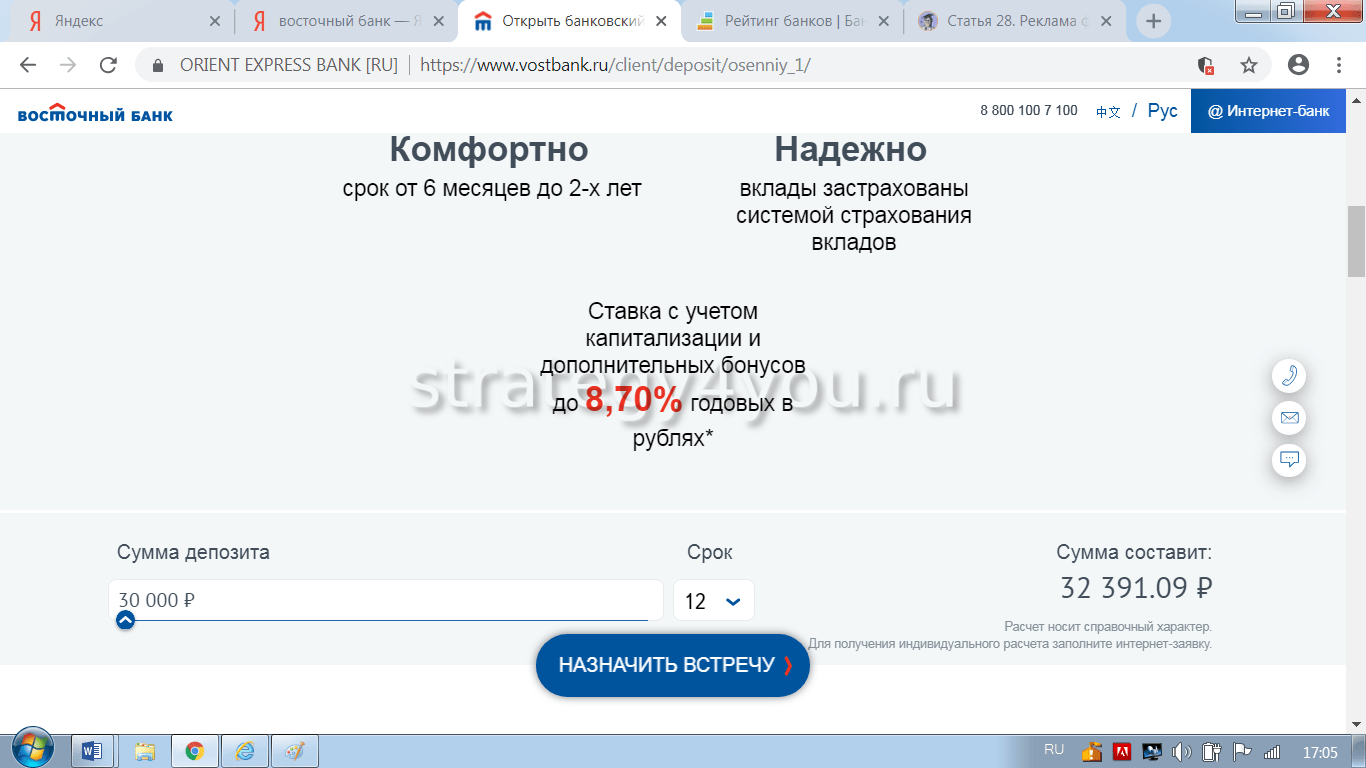Click the Vostochny Bank logo
Screen dimensions: 1366x768
coord(95,112)
